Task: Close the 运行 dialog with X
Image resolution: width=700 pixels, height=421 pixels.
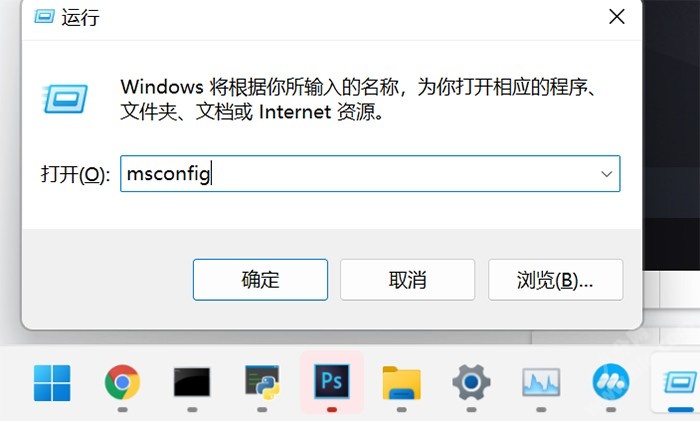Action: pyautogui.click(x=617, y=17)
